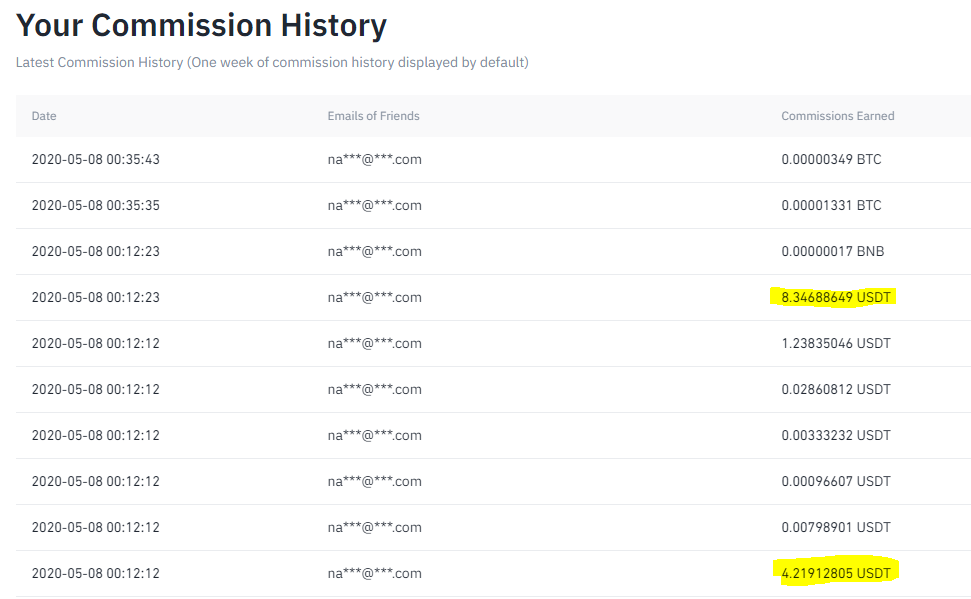This screenshot has height=599, width=971.
Task: Click the date in the BNB commission row
Action: pyautogui.click(x=96, y=251)
